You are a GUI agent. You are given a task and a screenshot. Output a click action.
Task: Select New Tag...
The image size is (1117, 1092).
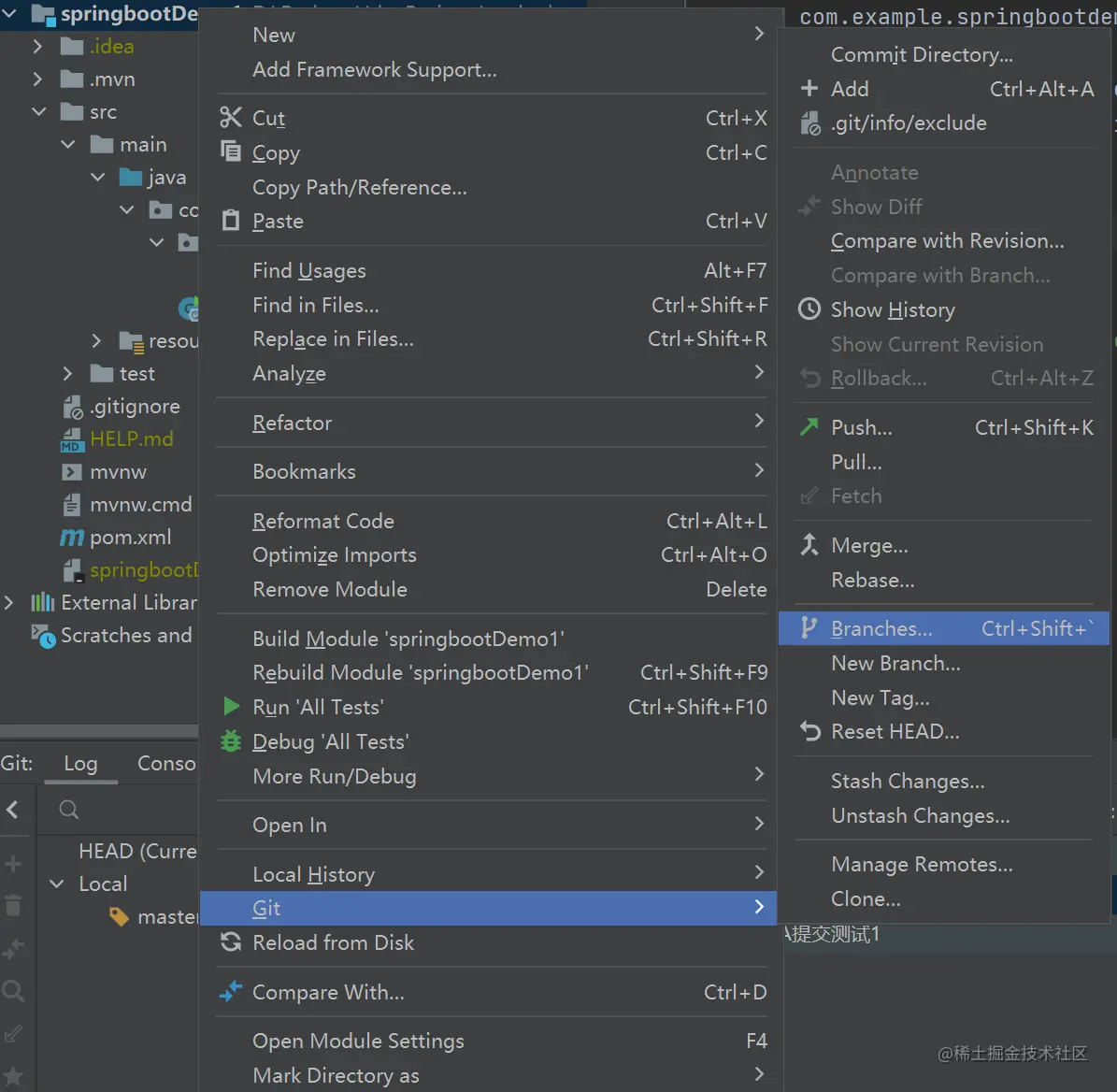943,697
